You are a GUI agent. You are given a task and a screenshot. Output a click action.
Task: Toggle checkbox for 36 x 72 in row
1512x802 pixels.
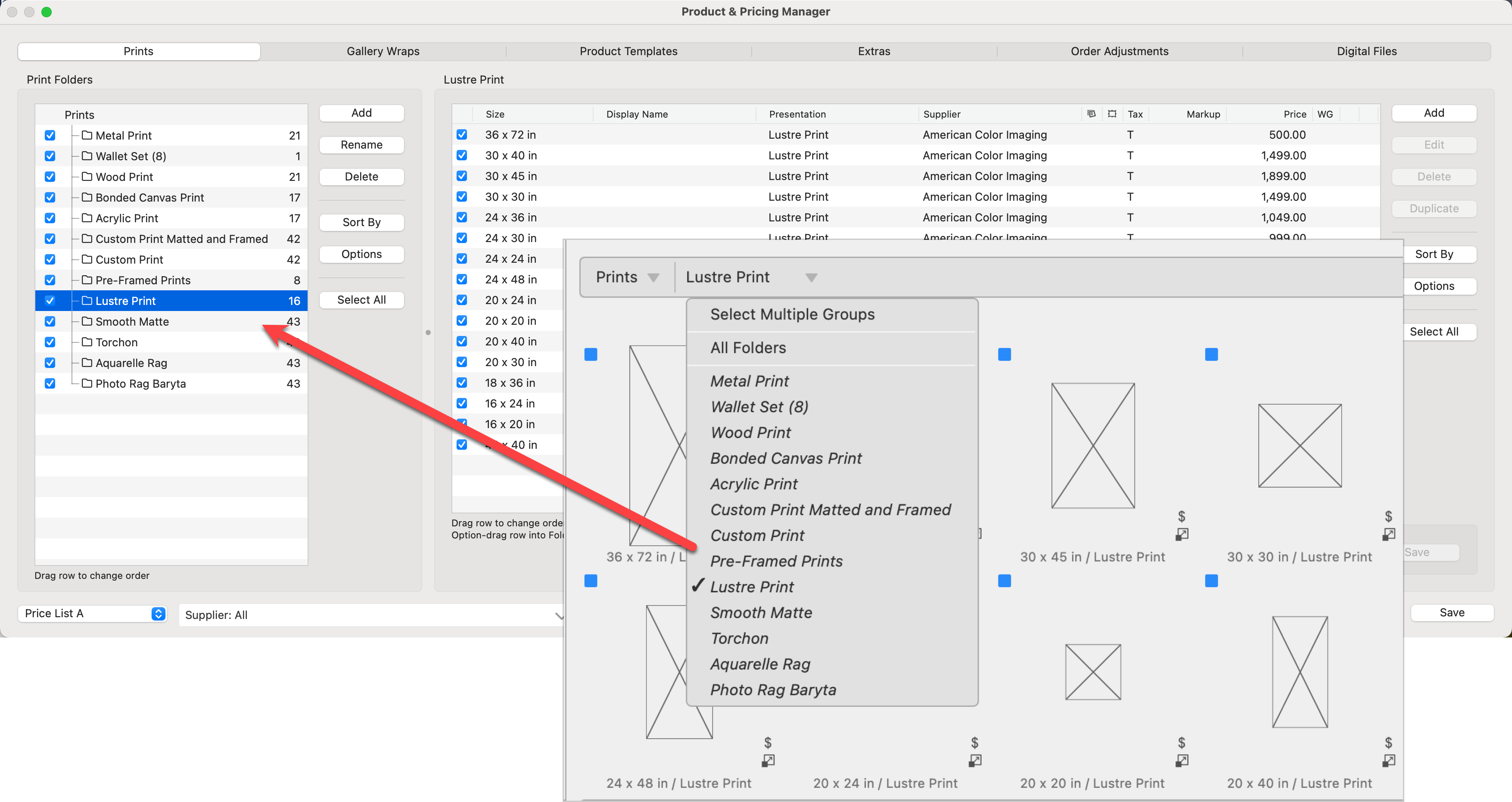462,135
